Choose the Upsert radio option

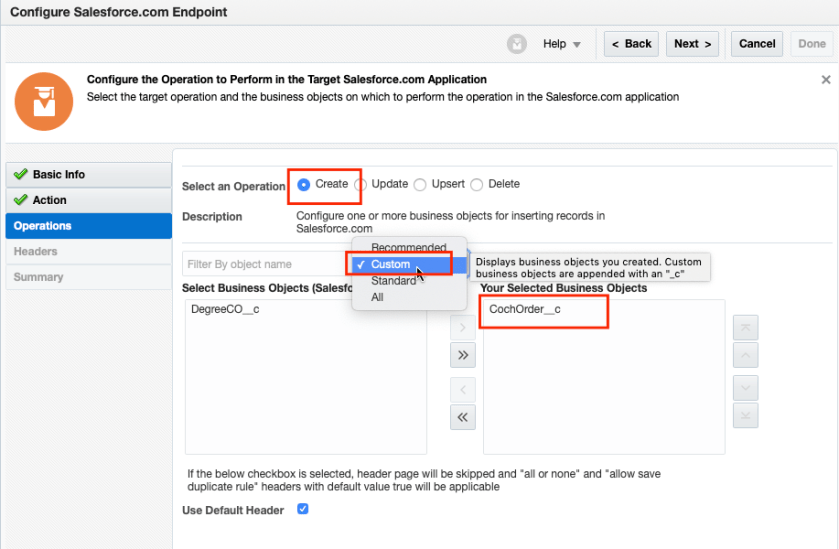point(420,185)
